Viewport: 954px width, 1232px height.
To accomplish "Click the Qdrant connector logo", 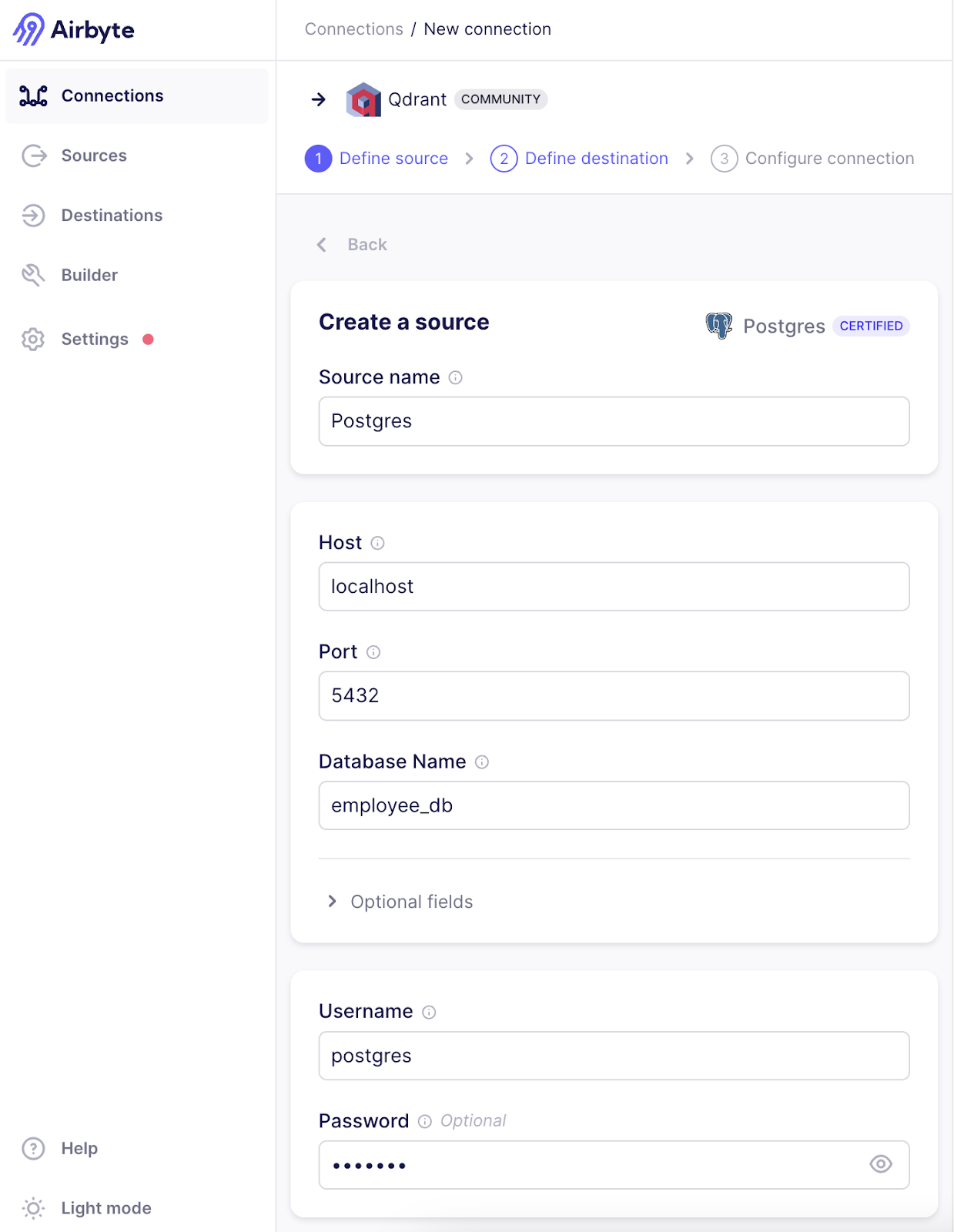I will 363,99.
